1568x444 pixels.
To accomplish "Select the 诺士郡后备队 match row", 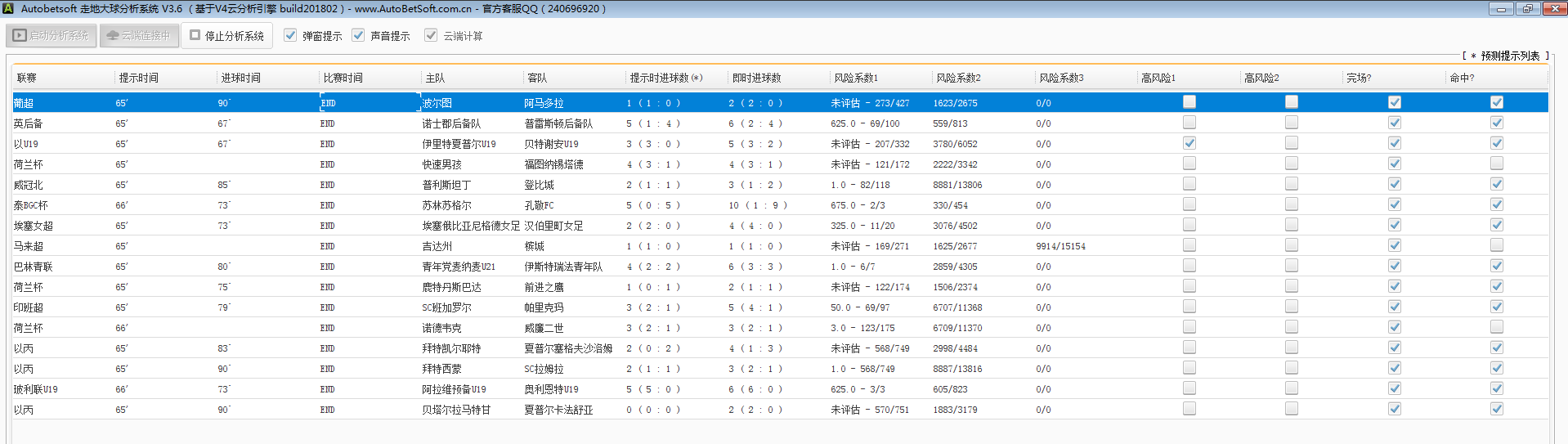I will coord(451,123).
